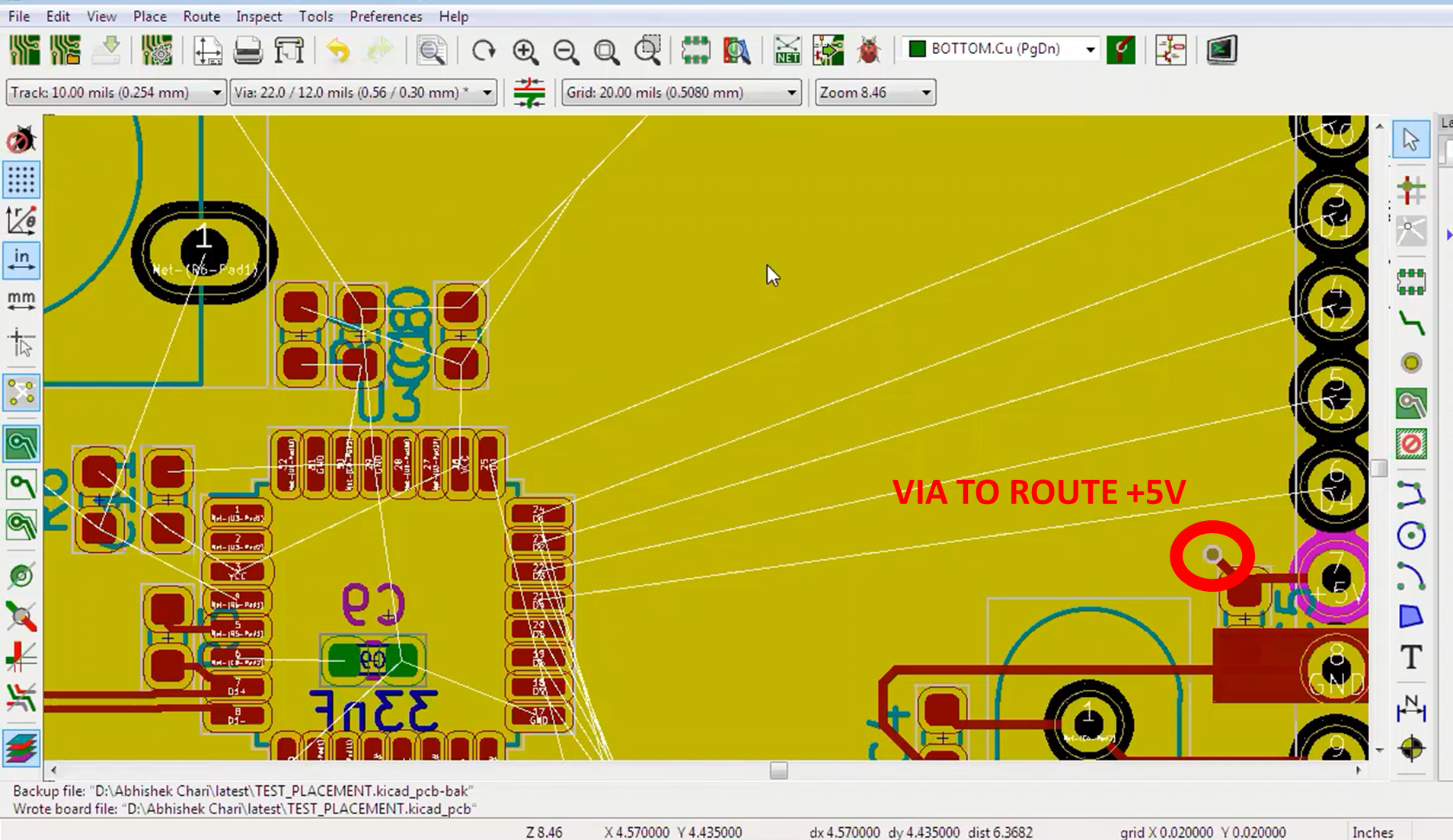
Task: Undo the last edit
Action: click(x=339, y=50)
